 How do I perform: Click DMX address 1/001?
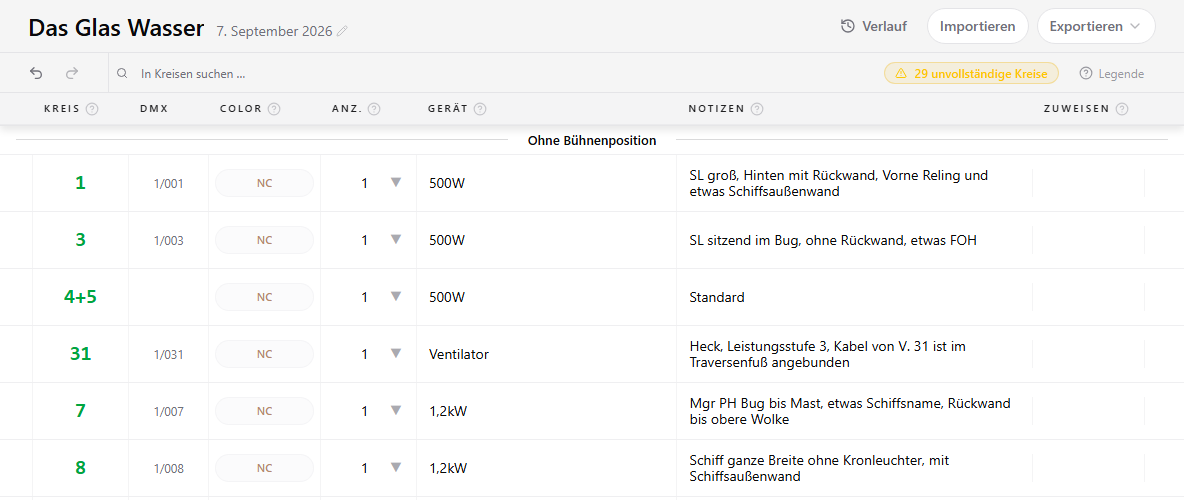[x=168, y=184]
